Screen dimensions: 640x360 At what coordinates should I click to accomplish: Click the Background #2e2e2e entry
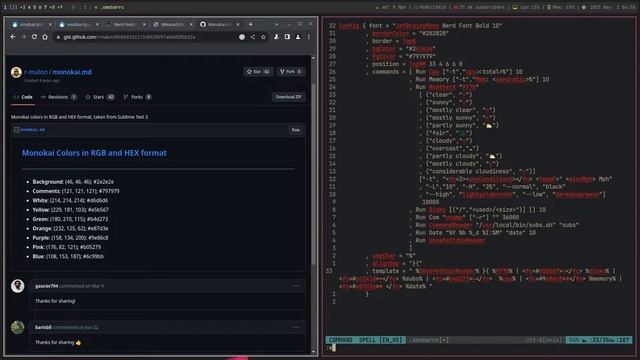tap(73, 182)
